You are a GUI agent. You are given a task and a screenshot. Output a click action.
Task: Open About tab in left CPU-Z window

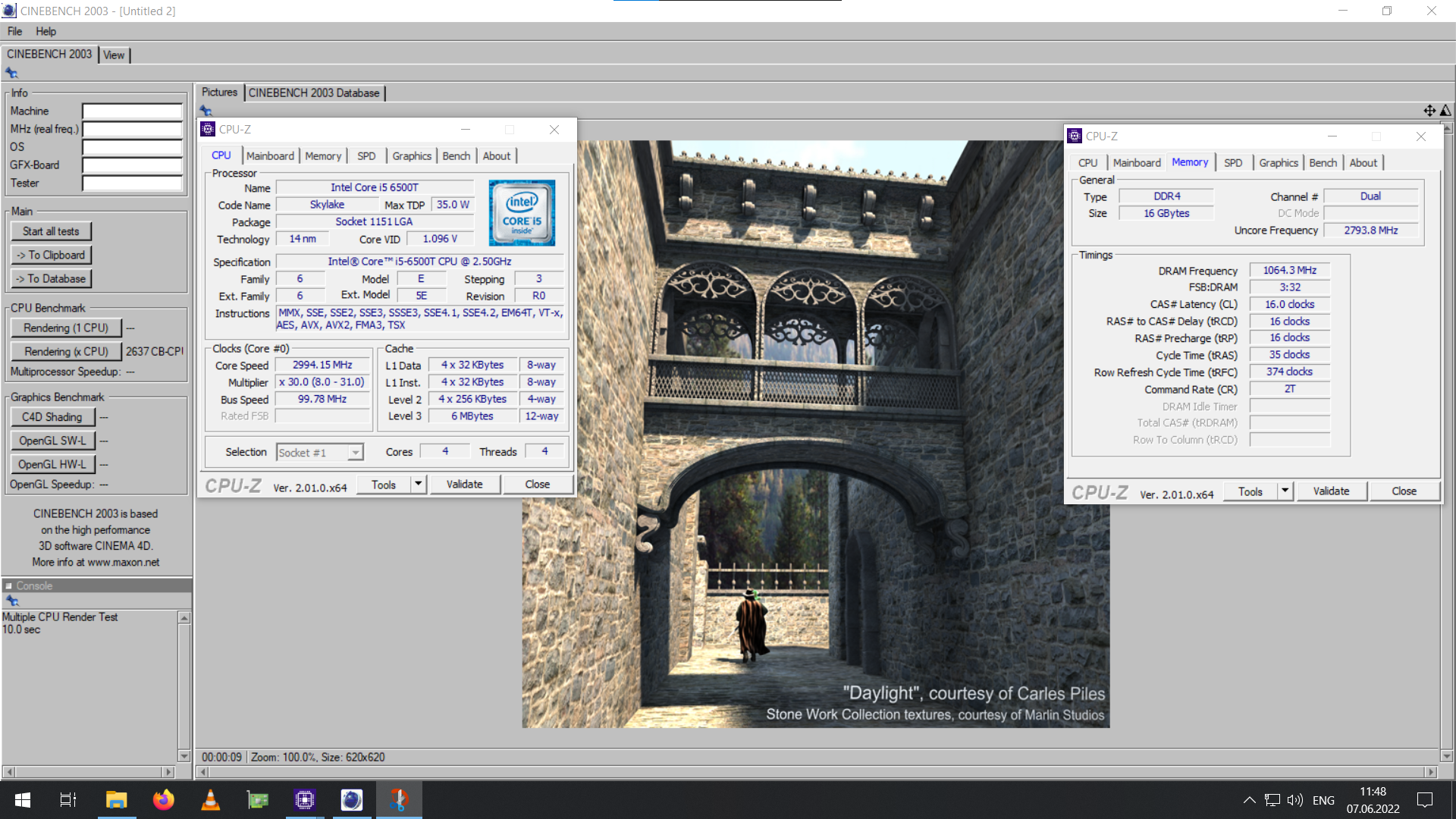[x=497, y=156]
